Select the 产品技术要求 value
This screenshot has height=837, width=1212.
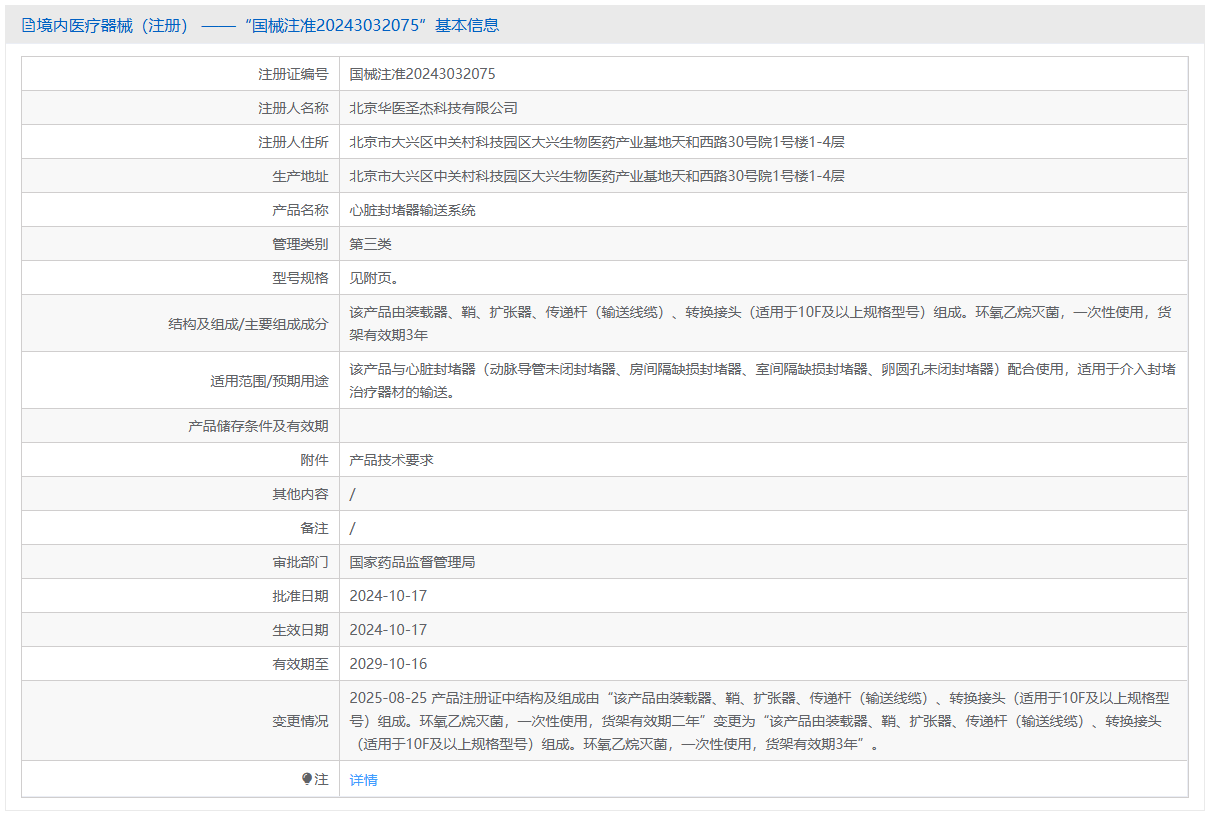[x=392, y=460]
